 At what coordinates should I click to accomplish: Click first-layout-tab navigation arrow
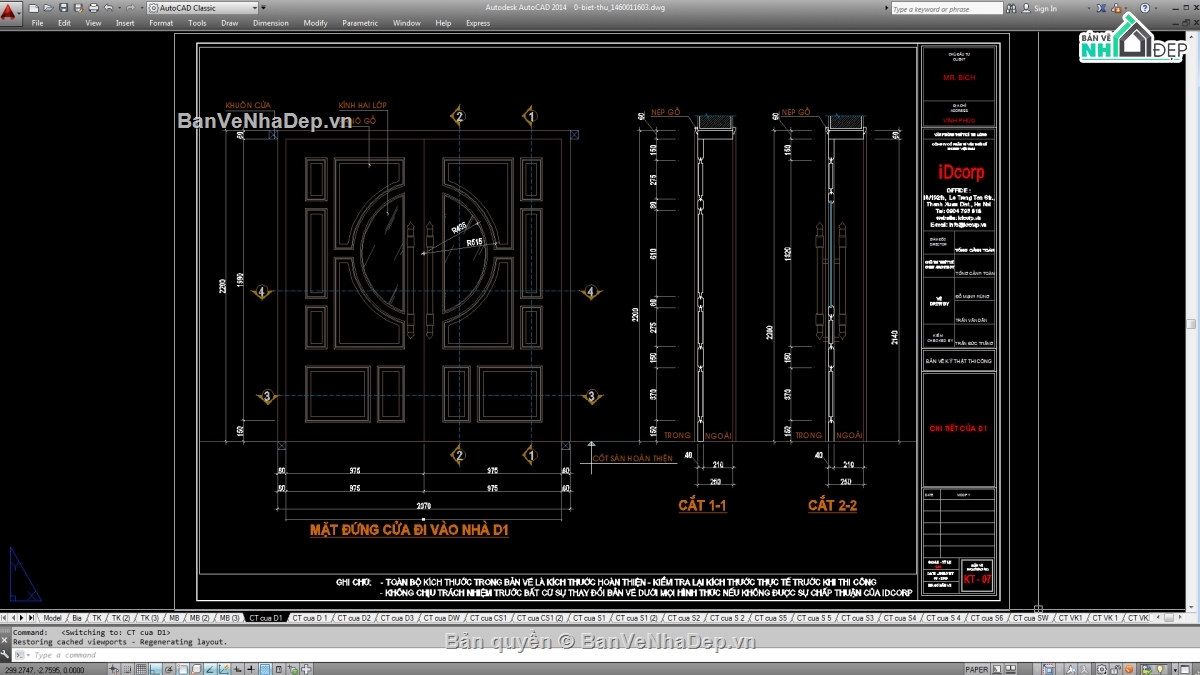click(4, 618)
